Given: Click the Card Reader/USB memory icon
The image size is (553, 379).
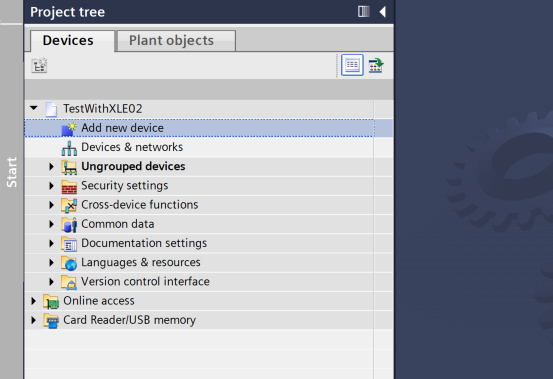Looking at the screenshot, I should [x=51, y=321].
